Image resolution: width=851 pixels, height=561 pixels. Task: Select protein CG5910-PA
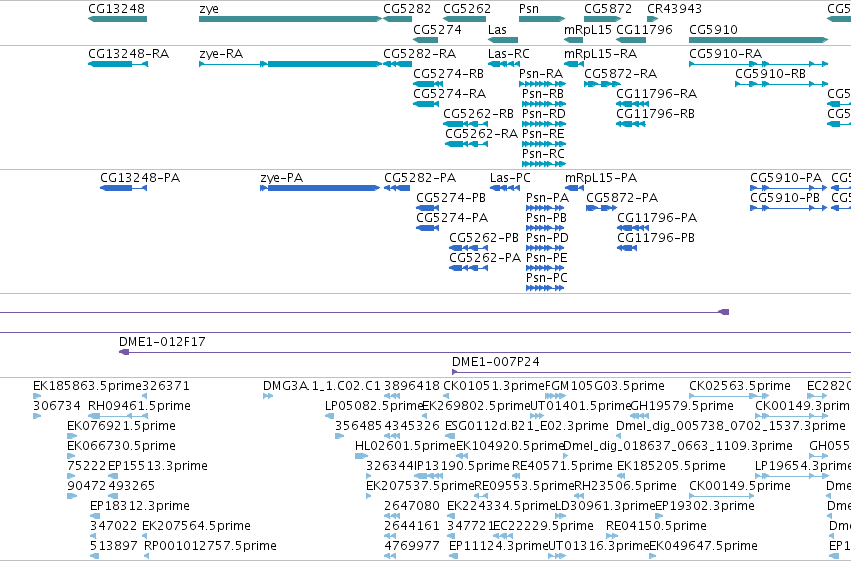pyautogui.click(x=786, y=177)
